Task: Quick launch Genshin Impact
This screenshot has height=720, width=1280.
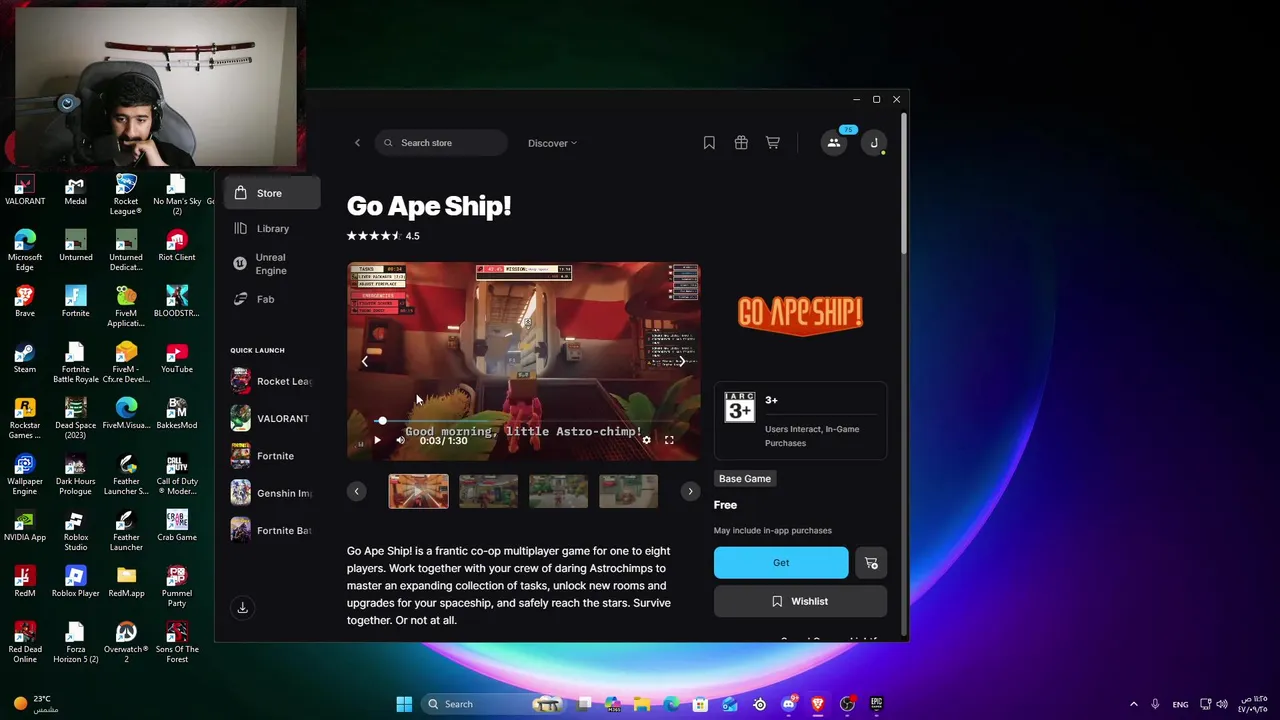Action: tap(271, 493)
